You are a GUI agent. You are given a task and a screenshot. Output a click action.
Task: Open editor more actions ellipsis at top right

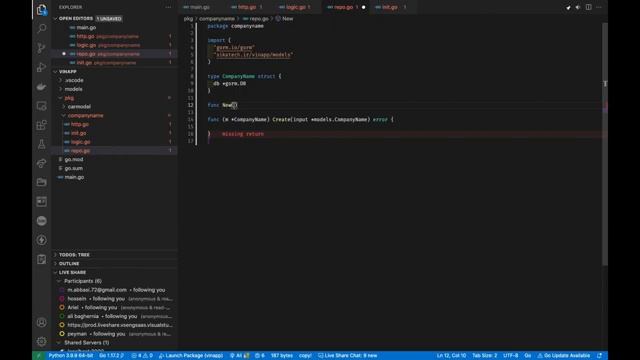599,7
